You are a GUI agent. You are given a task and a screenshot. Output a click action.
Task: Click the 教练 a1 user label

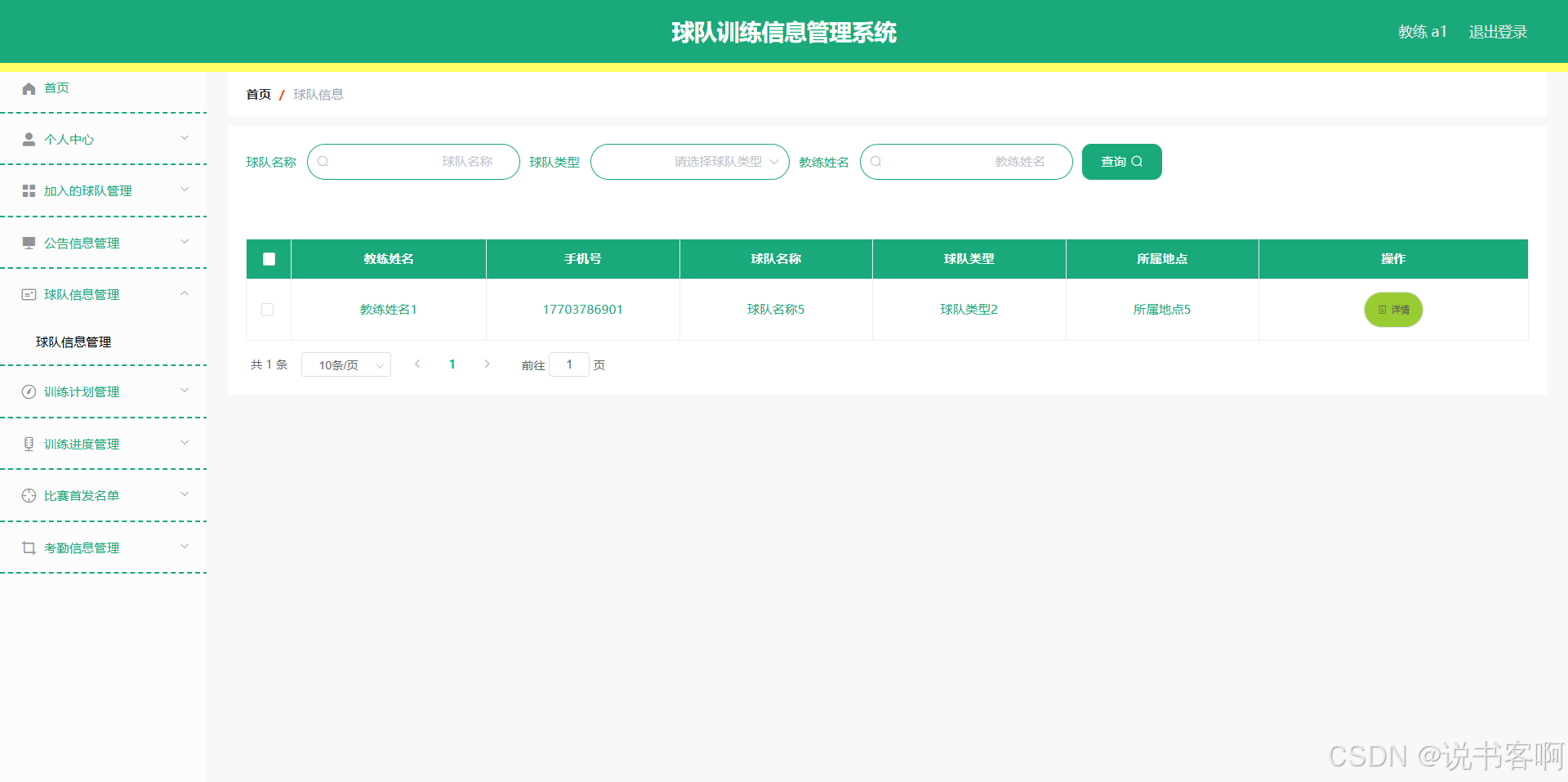click(x=1423, y=32)
